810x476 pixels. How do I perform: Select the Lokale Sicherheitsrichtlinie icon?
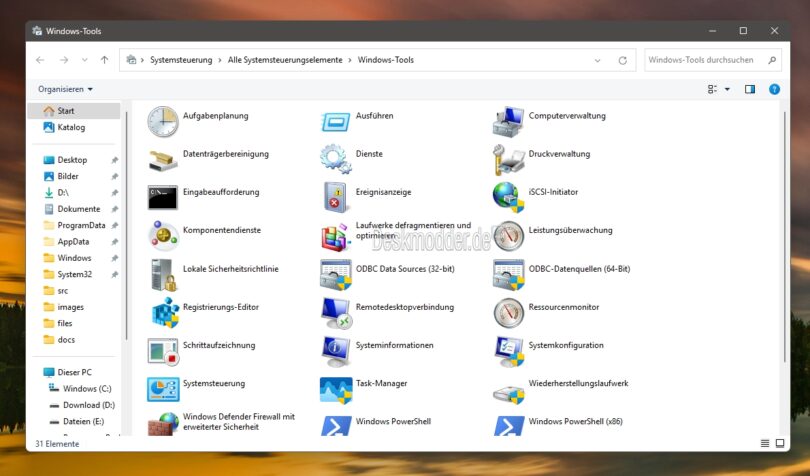point(163,274)
